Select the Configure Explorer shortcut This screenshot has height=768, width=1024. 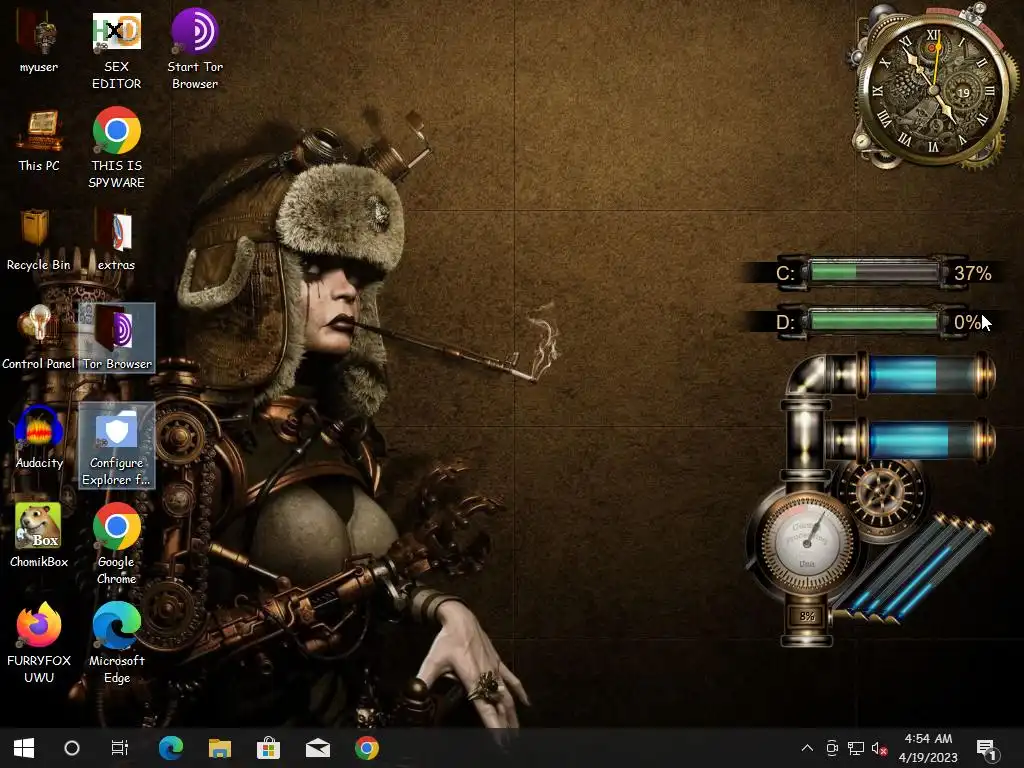coord(117,445)
